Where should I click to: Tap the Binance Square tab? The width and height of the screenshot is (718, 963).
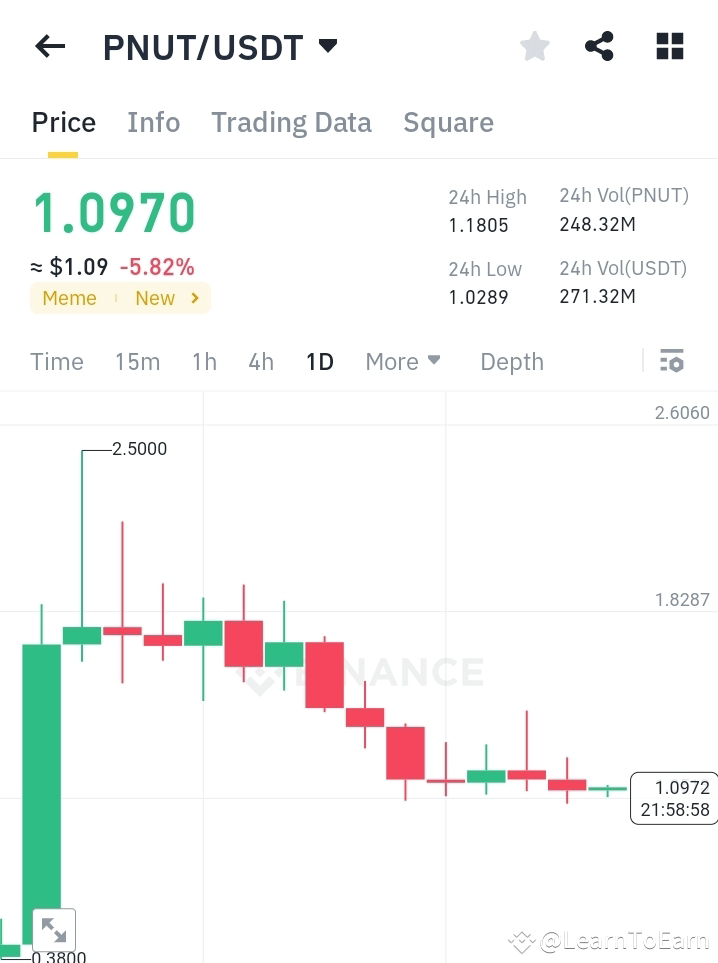click(x=448, y=122)
